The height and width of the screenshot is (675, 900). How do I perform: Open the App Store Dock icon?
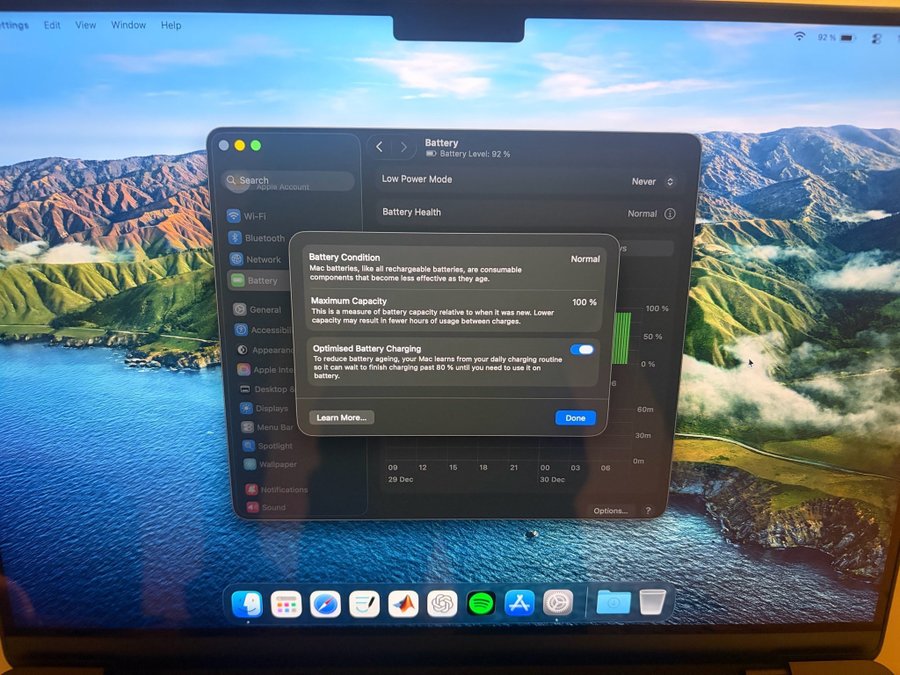click(x=519, y=604)
